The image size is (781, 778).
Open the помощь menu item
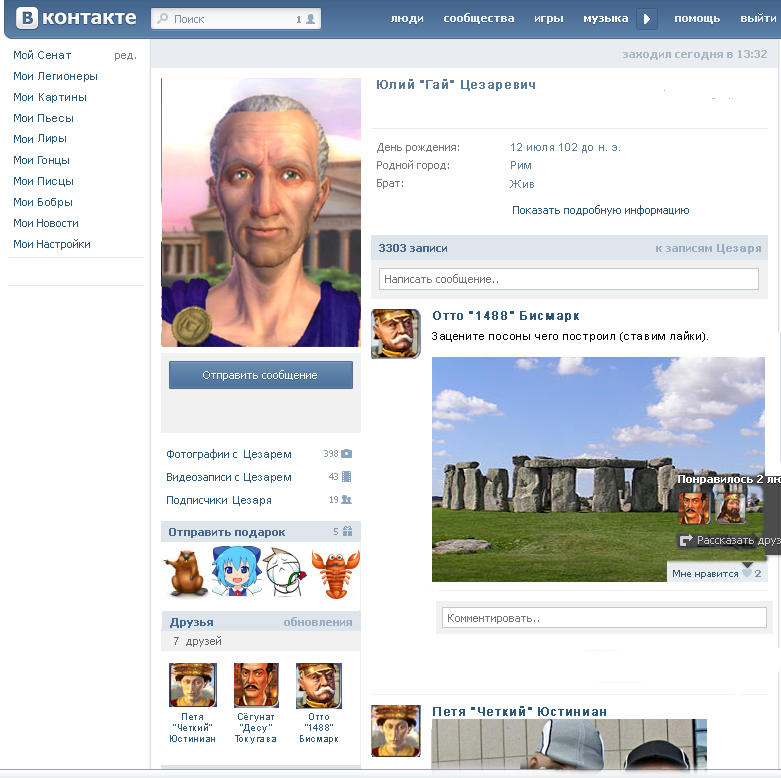697,18
